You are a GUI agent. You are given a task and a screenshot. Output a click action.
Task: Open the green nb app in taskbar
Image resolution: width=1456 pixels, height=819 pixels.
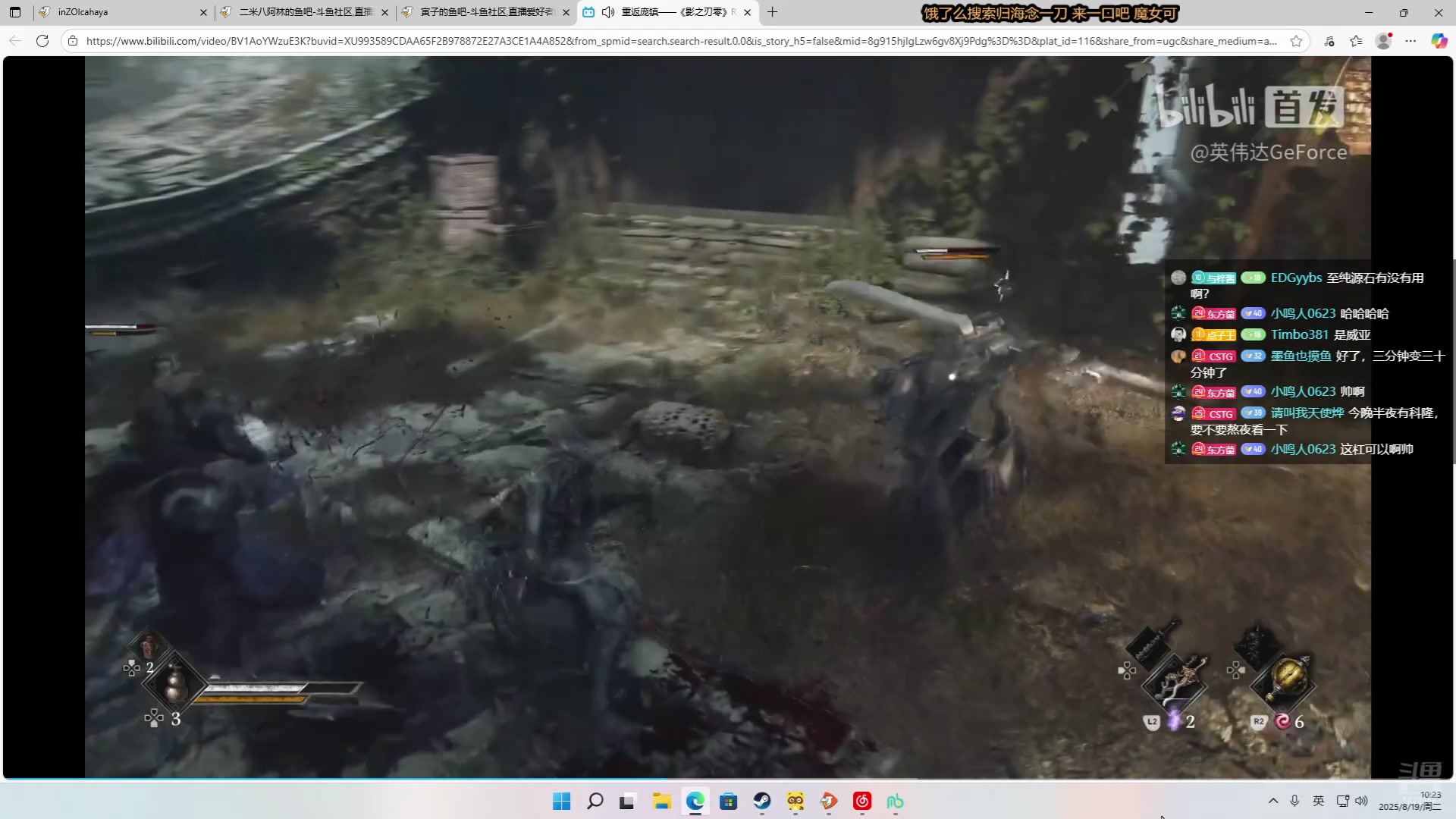(896, 802)
